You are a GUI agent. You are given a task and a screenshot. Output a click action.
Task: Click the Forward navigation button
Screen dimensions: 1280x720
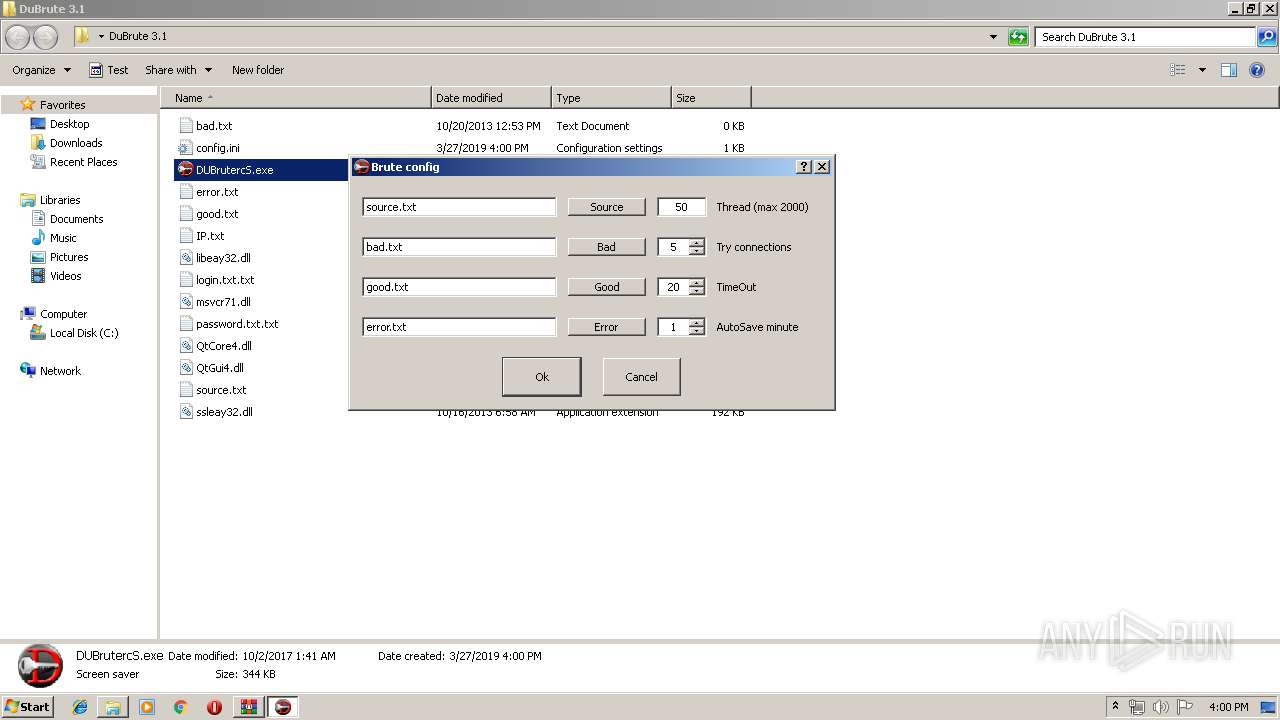pos(46,37)
